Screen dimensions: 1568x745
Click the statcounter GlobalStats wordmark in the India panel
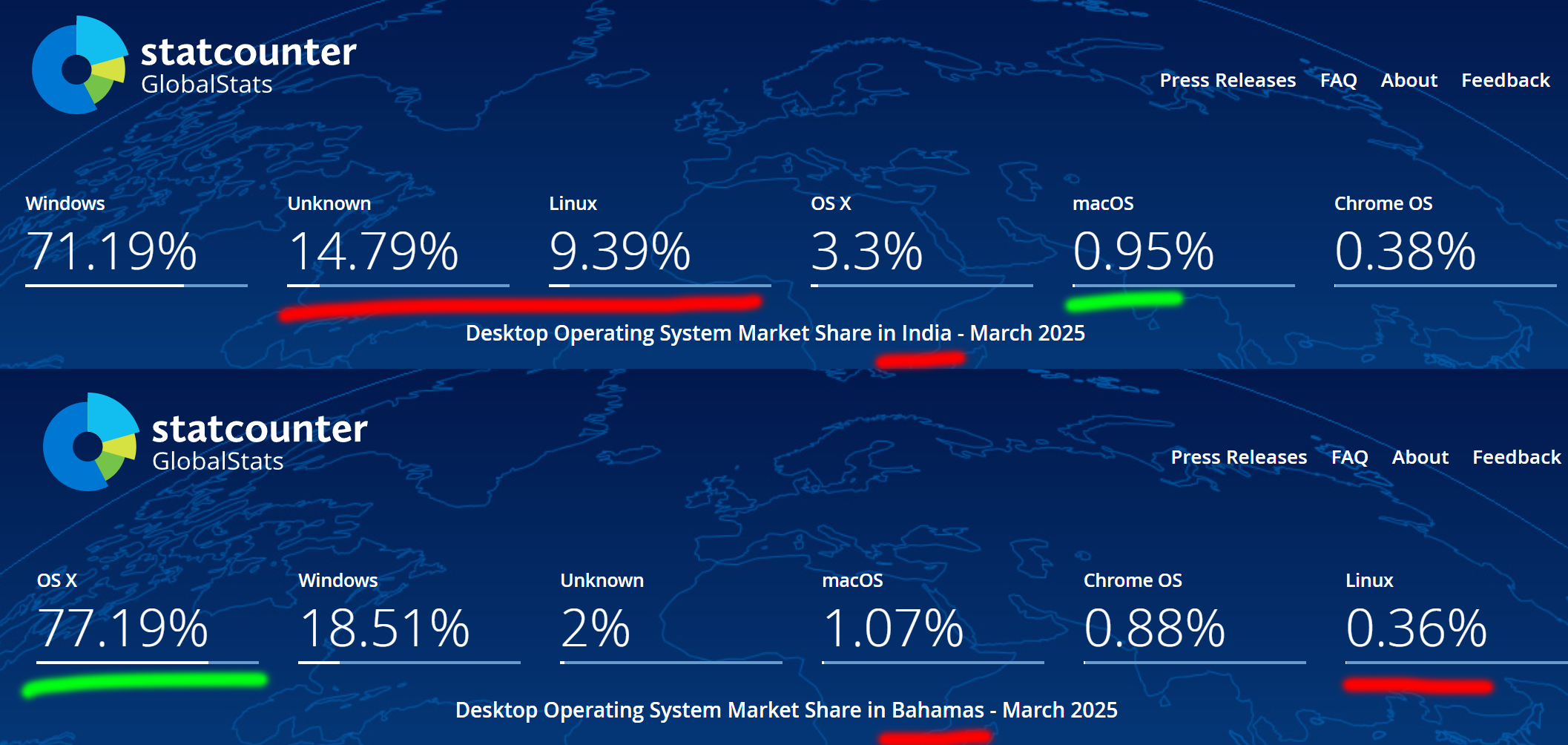tap(248, 65)
